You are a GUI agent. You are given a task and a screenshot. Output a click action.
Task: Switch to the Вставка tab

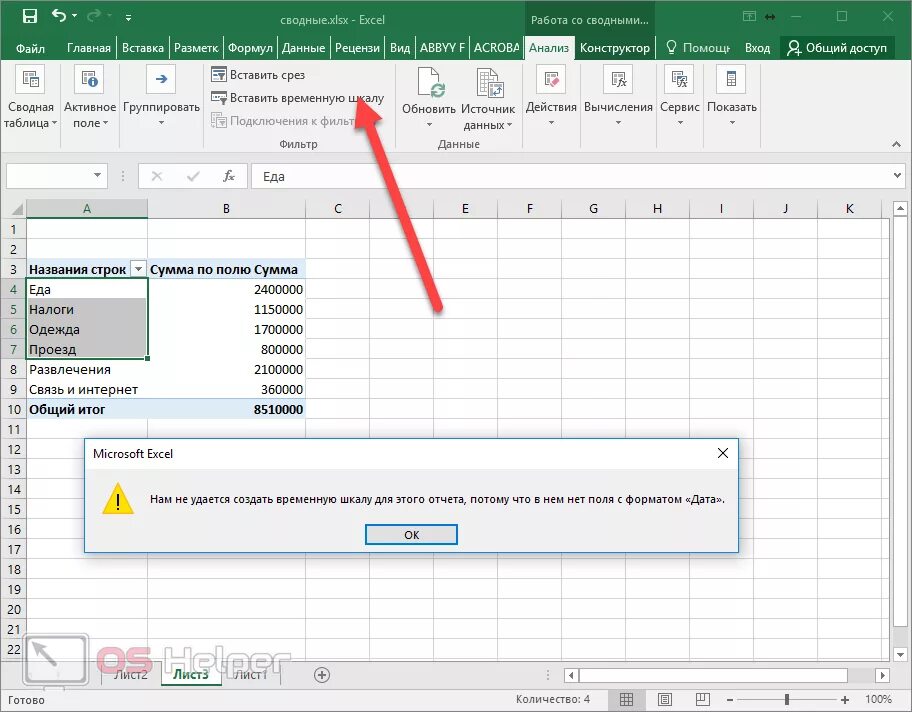142,48
